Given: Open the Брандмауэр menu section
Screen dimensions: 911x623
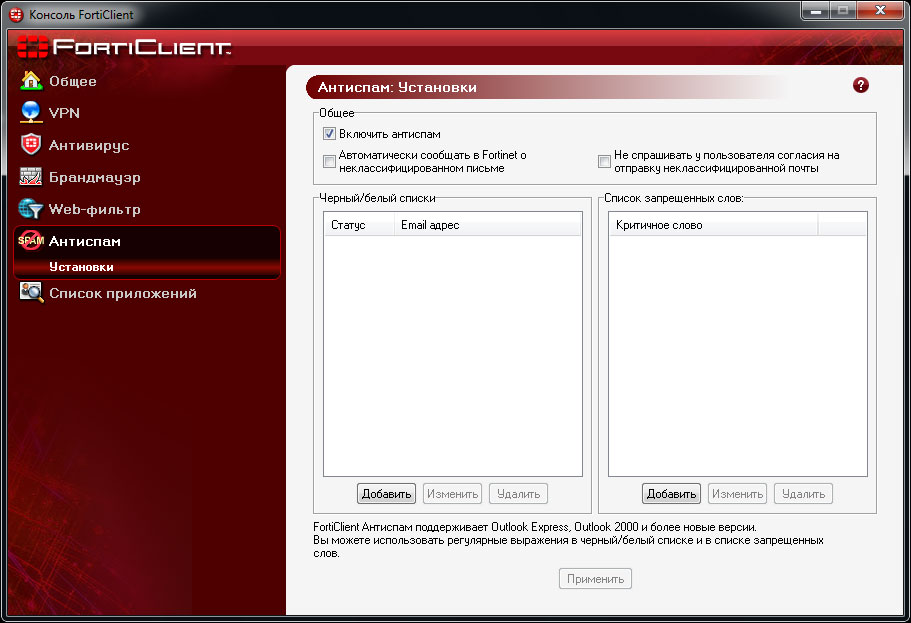Looking at the screenshot, I should [95, 177].
